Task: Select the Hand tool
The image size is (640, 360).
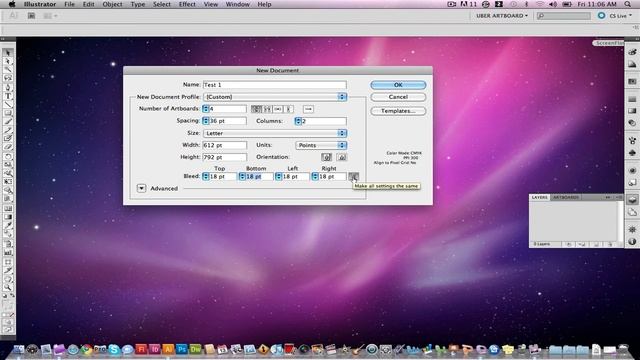Action: point(8,279)
